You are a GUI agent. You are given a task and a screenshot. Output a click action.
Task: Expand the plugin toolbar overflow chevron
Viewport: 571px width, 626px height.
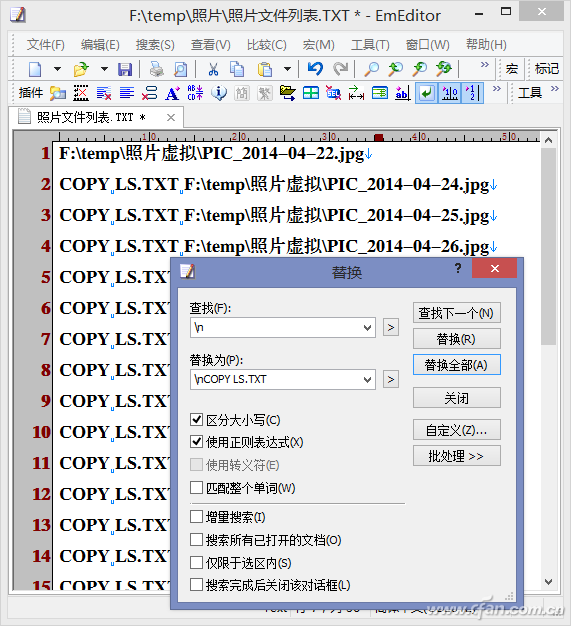coord(496,89)
